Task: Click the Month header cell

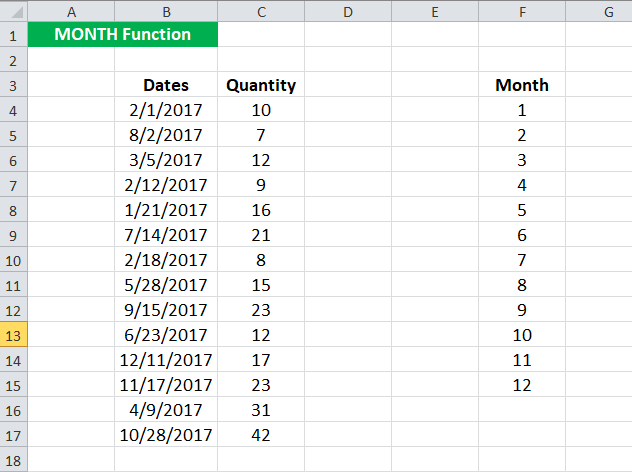Action: [522, 85]
